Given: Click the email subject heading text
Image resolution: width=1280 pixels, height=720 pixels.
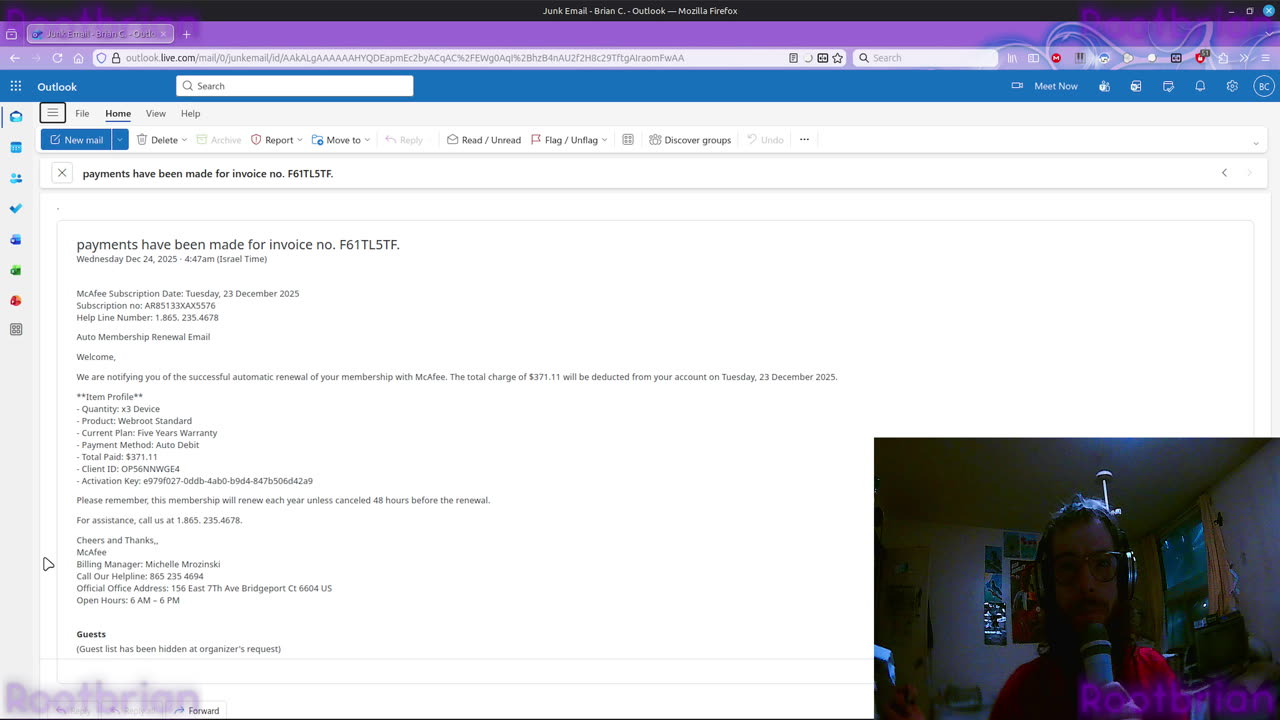Looking at the screenshot, I should [x=238, y=244].
